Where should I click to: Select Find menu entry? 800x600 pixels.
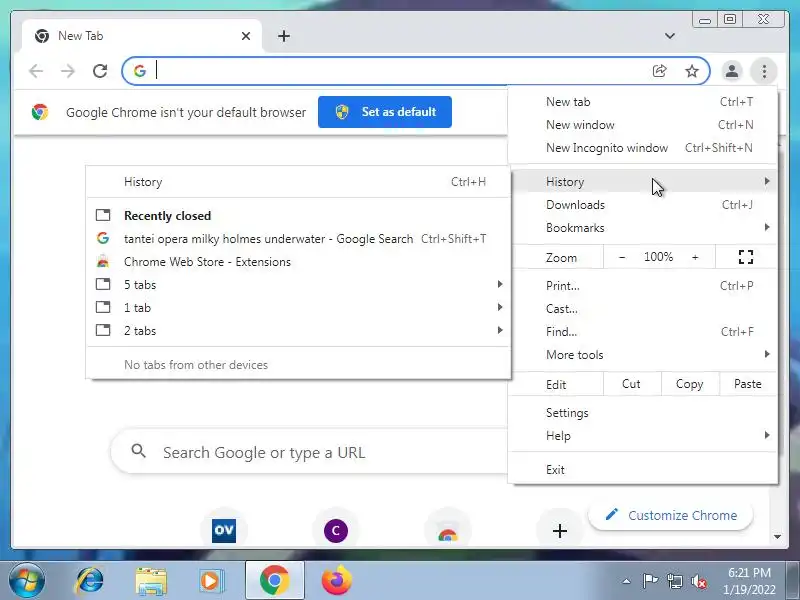point(643,332)
